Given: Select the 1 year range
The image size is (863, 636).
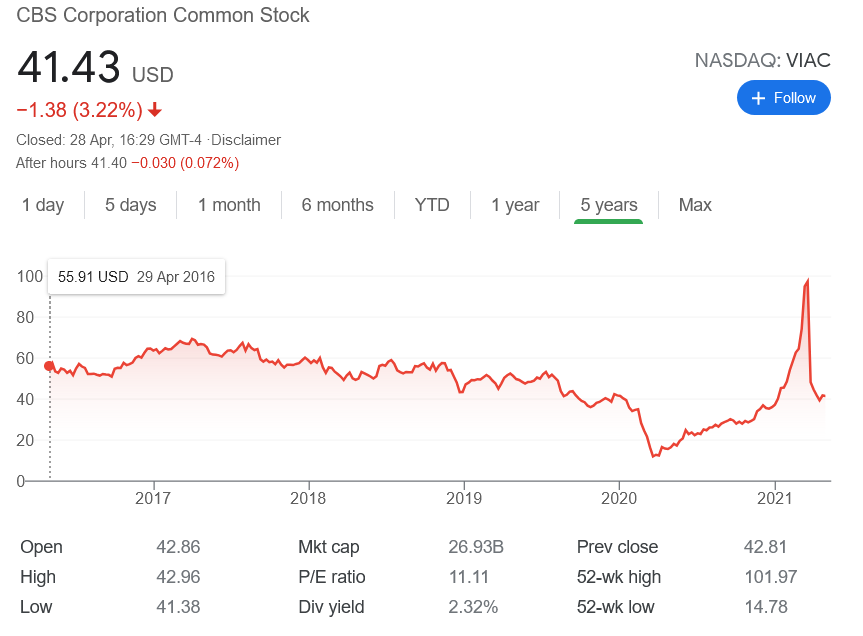Looking at the screenshot, I should click(515, 205).
